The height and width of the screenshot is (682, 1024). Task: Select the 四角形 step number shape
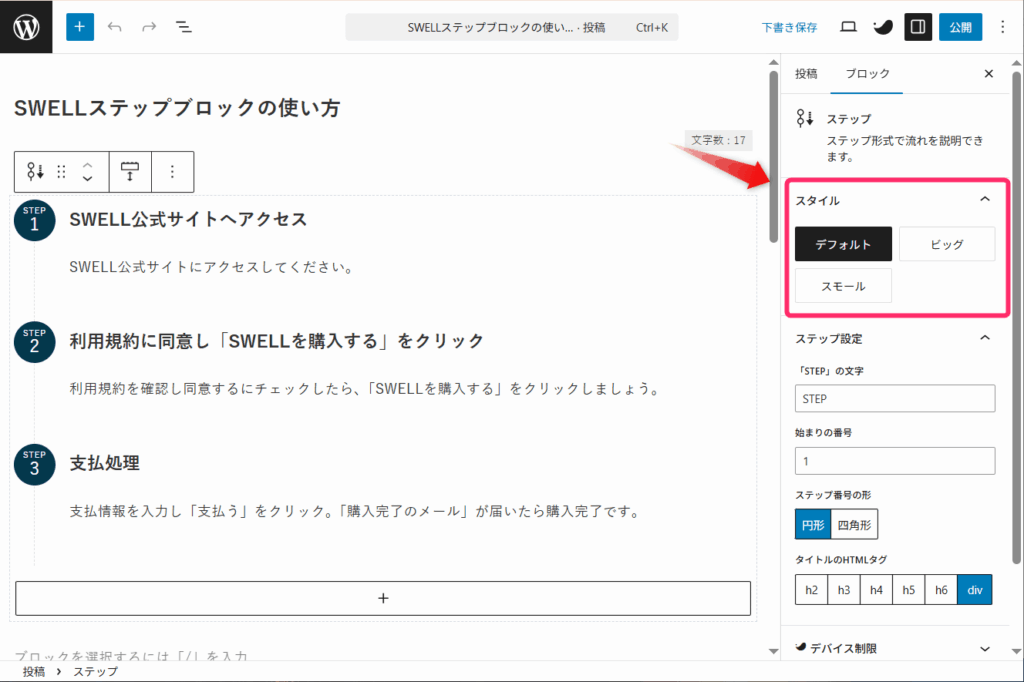854,524
